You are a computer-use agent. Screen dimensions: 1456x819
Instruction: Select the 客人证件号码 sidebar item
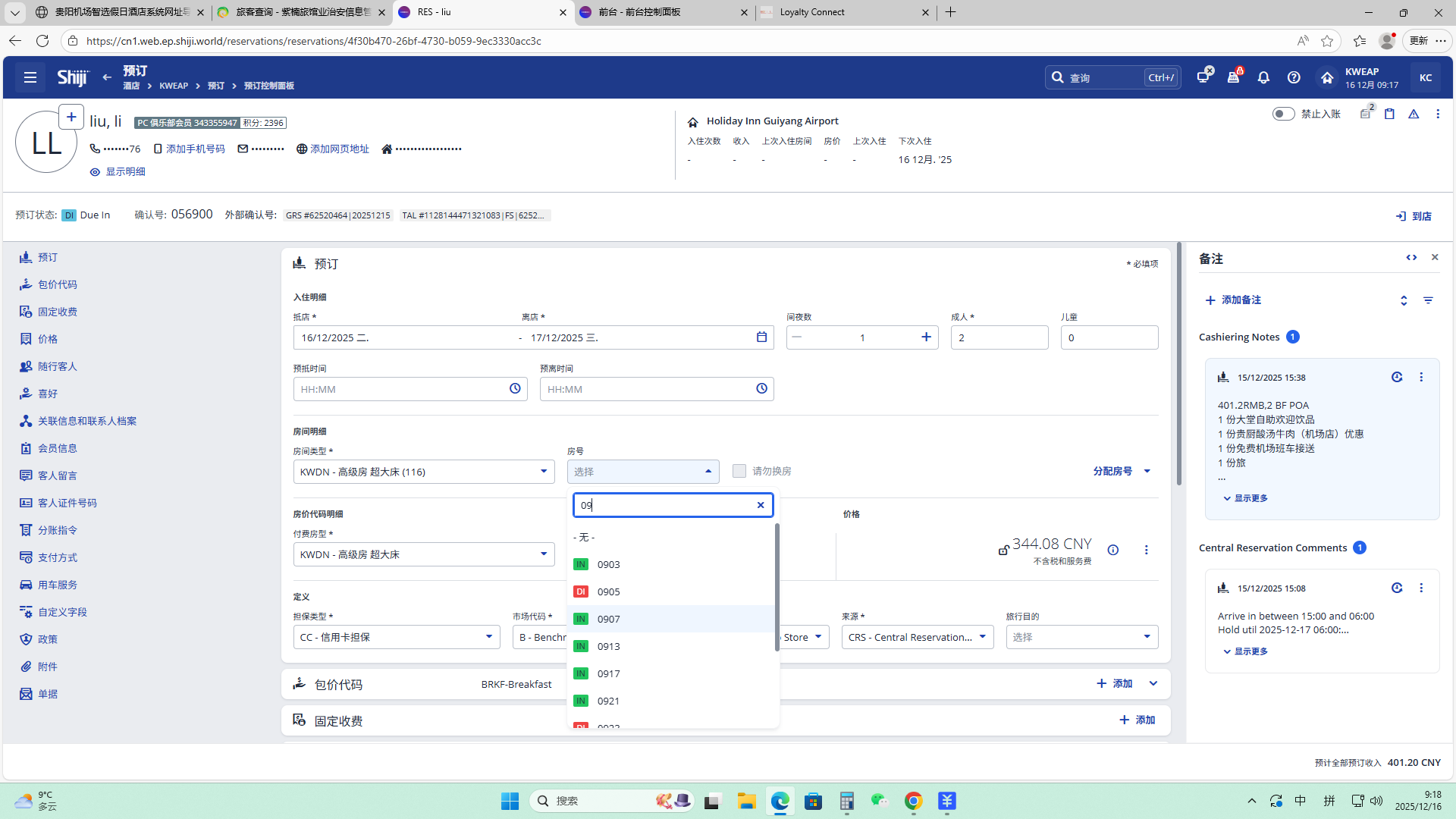(67, 503)
